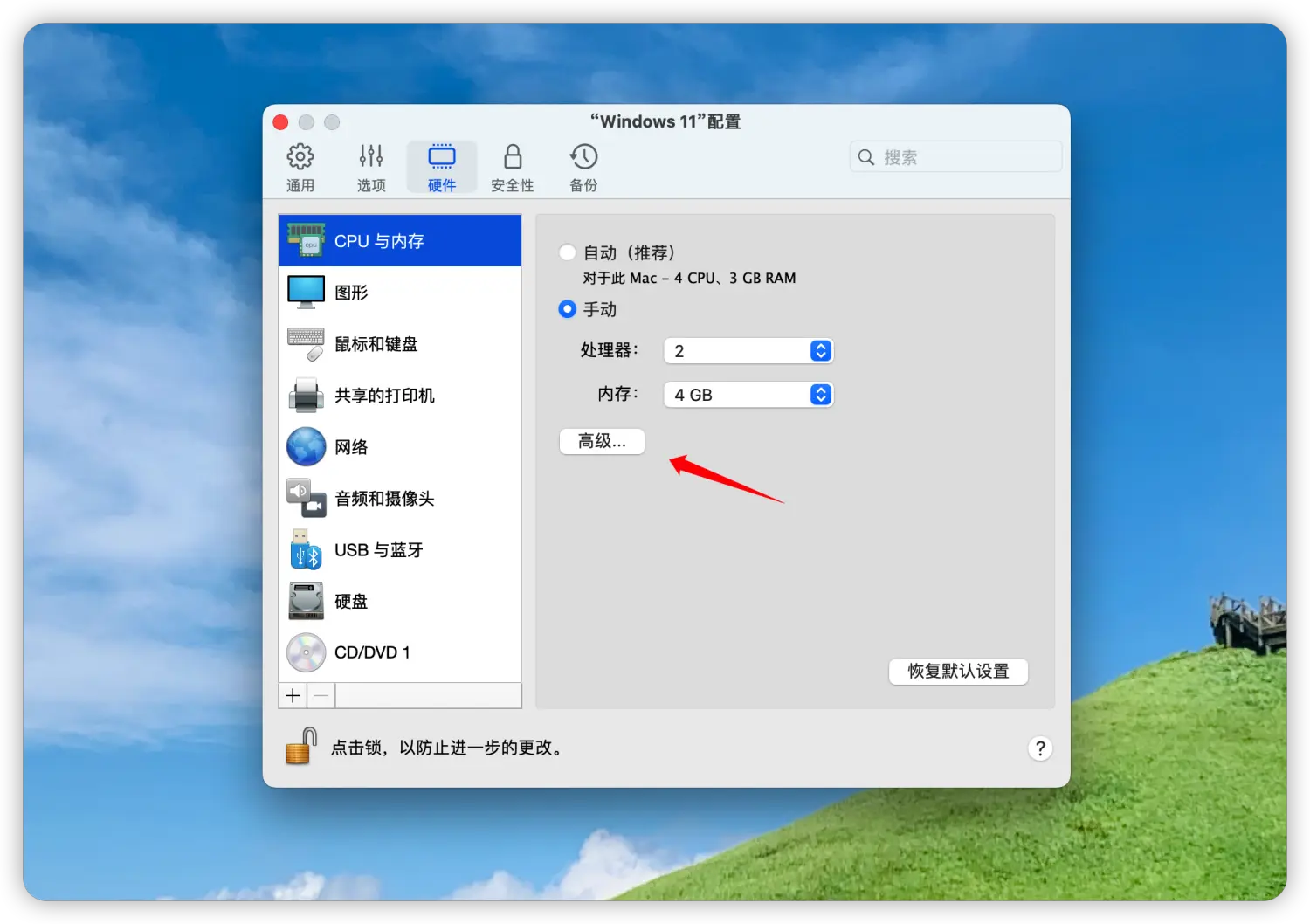Open the 内存 4 GB memory dropdown
This screenshot has width=1310, height=924.
[748, 395]
